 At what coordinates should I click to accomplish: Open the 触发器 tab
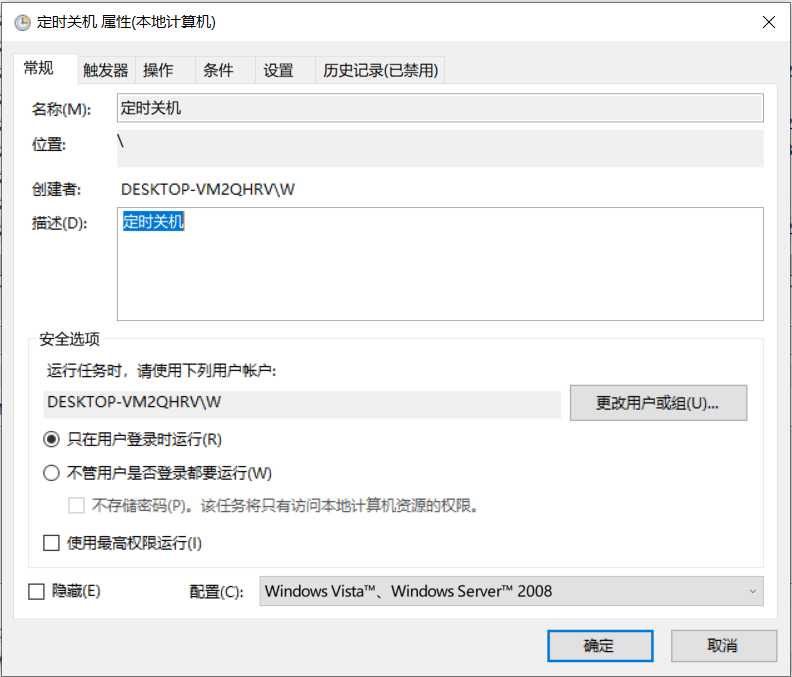(x=106, y=70)
